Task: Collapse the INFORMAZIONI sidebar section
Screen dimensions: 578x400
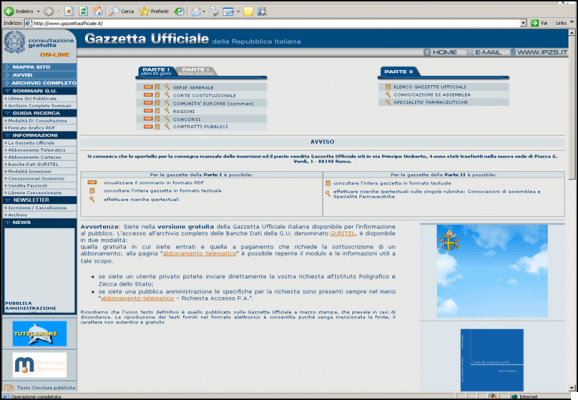Action: coord(39,135)
